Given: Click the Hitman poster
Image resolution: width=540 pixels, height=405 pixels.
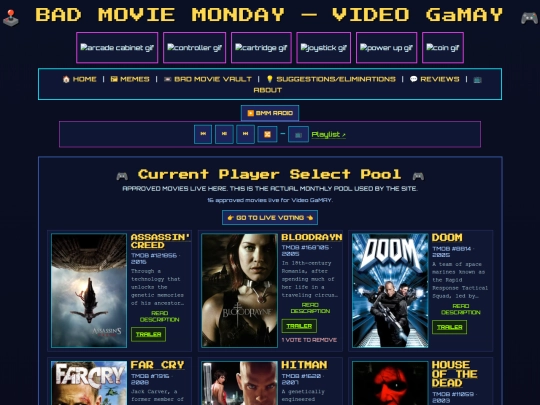Looking at the screenshot, I should (239, 383).
